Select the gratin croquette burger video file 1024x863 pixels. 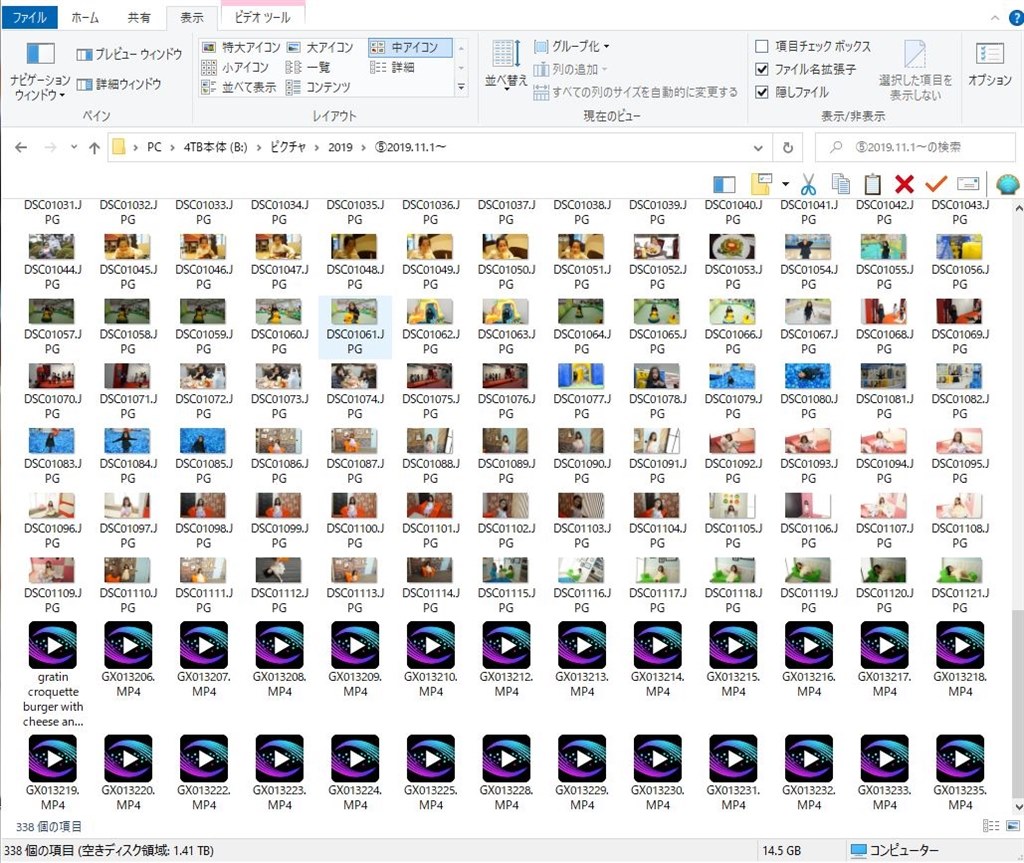(53, 675)
